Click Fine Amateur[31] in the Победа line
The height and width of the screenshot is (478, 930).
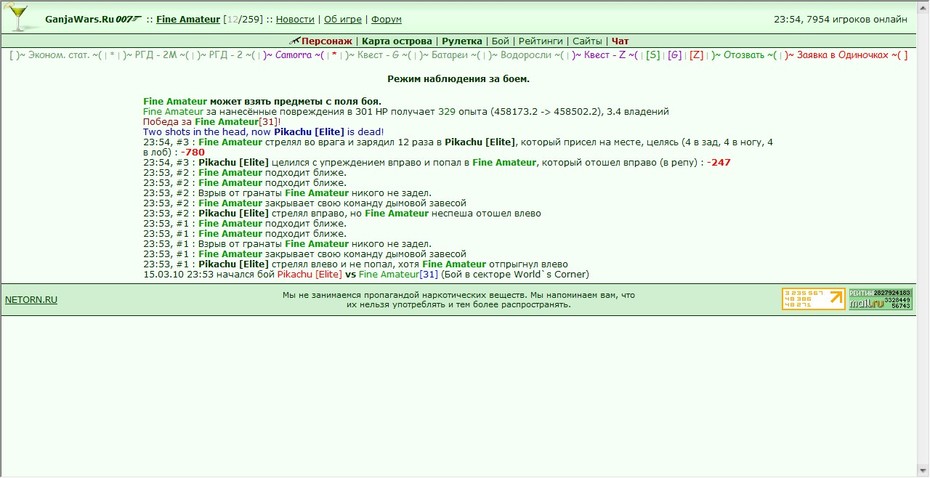(x=237, y=122)
